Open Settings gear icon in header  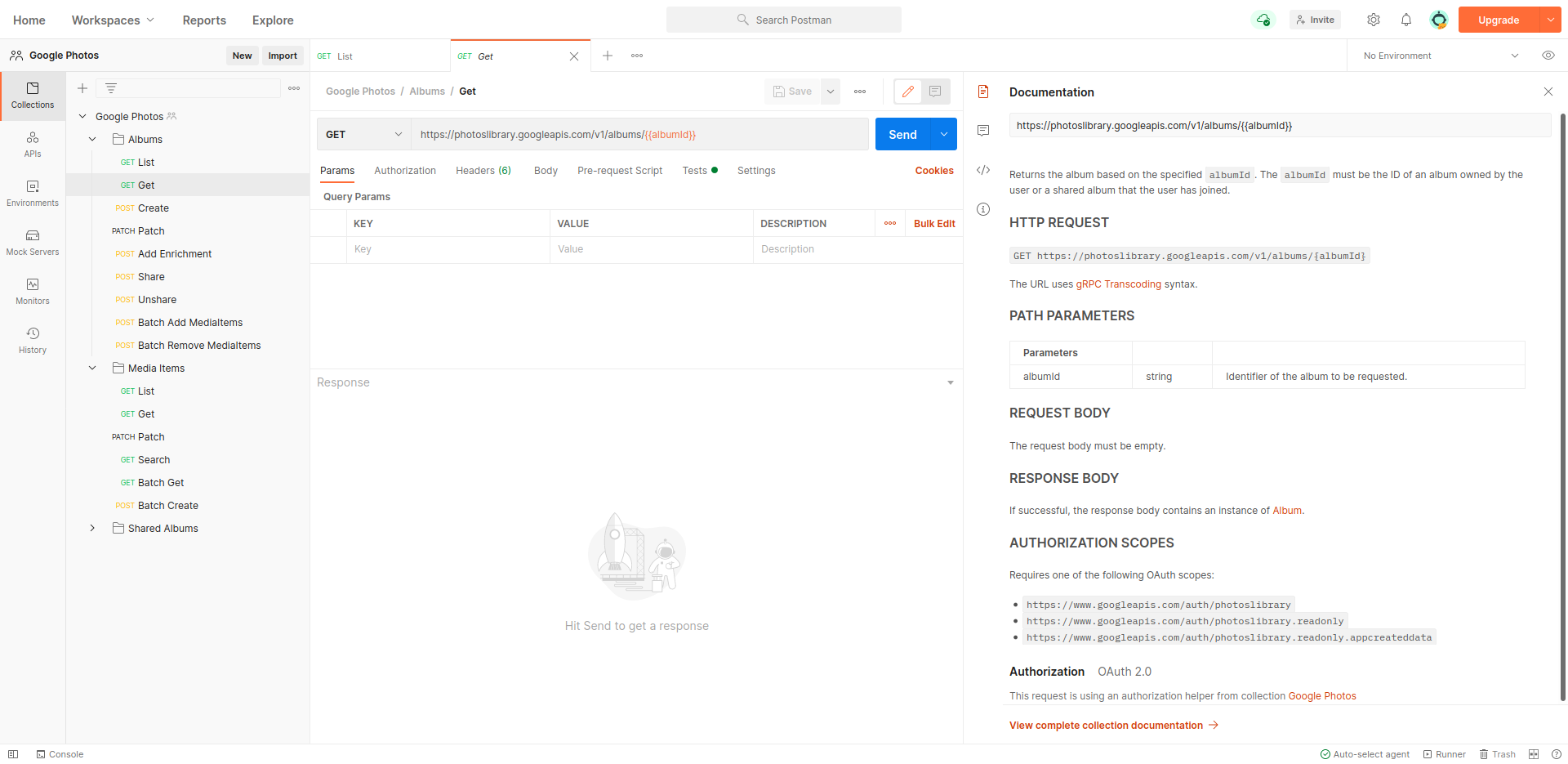[x=1374, y=20]
